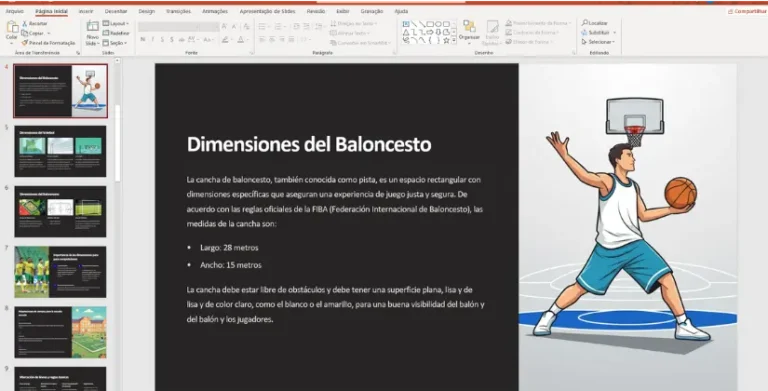This screenshot has height=391, width=768.
Task: Select the oval shape in gallery
Action: [438, 24]
